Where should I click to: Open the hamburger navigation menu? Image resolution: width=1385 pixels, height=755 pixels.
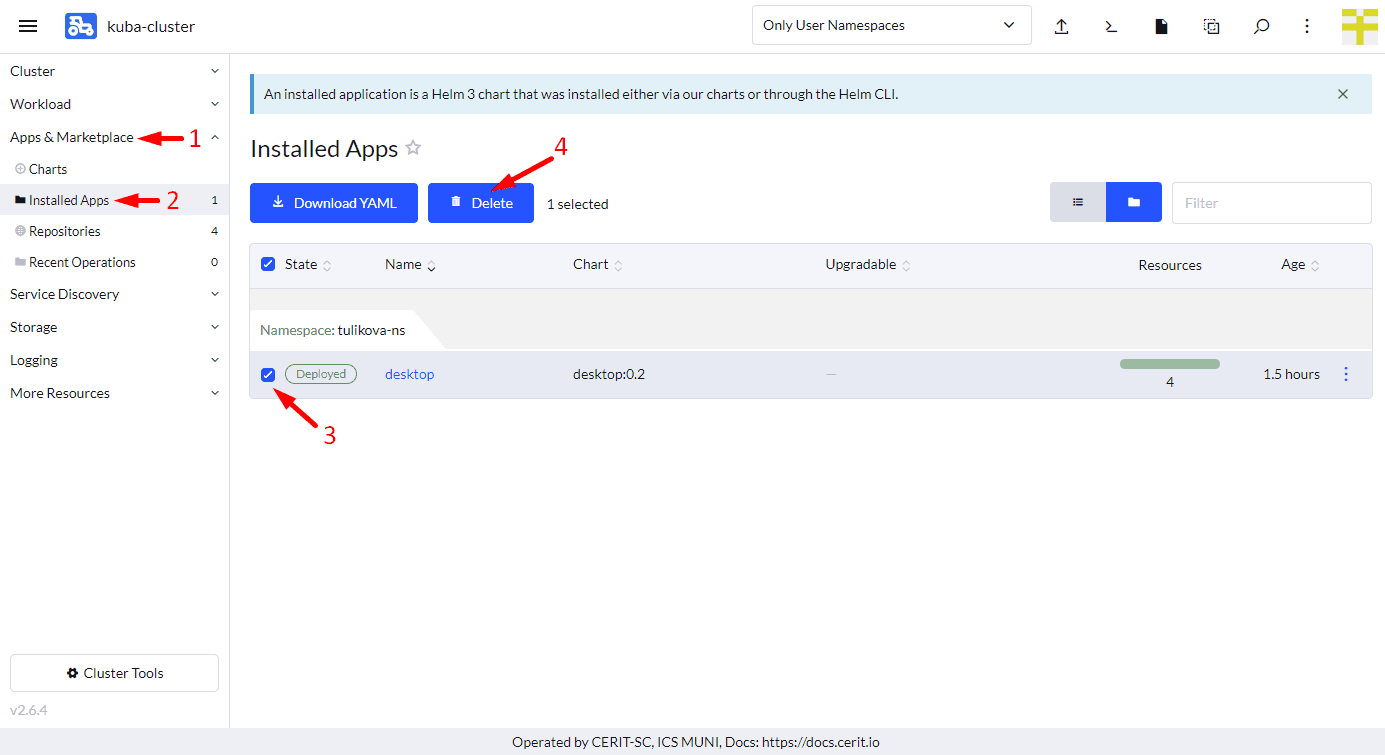28,26
